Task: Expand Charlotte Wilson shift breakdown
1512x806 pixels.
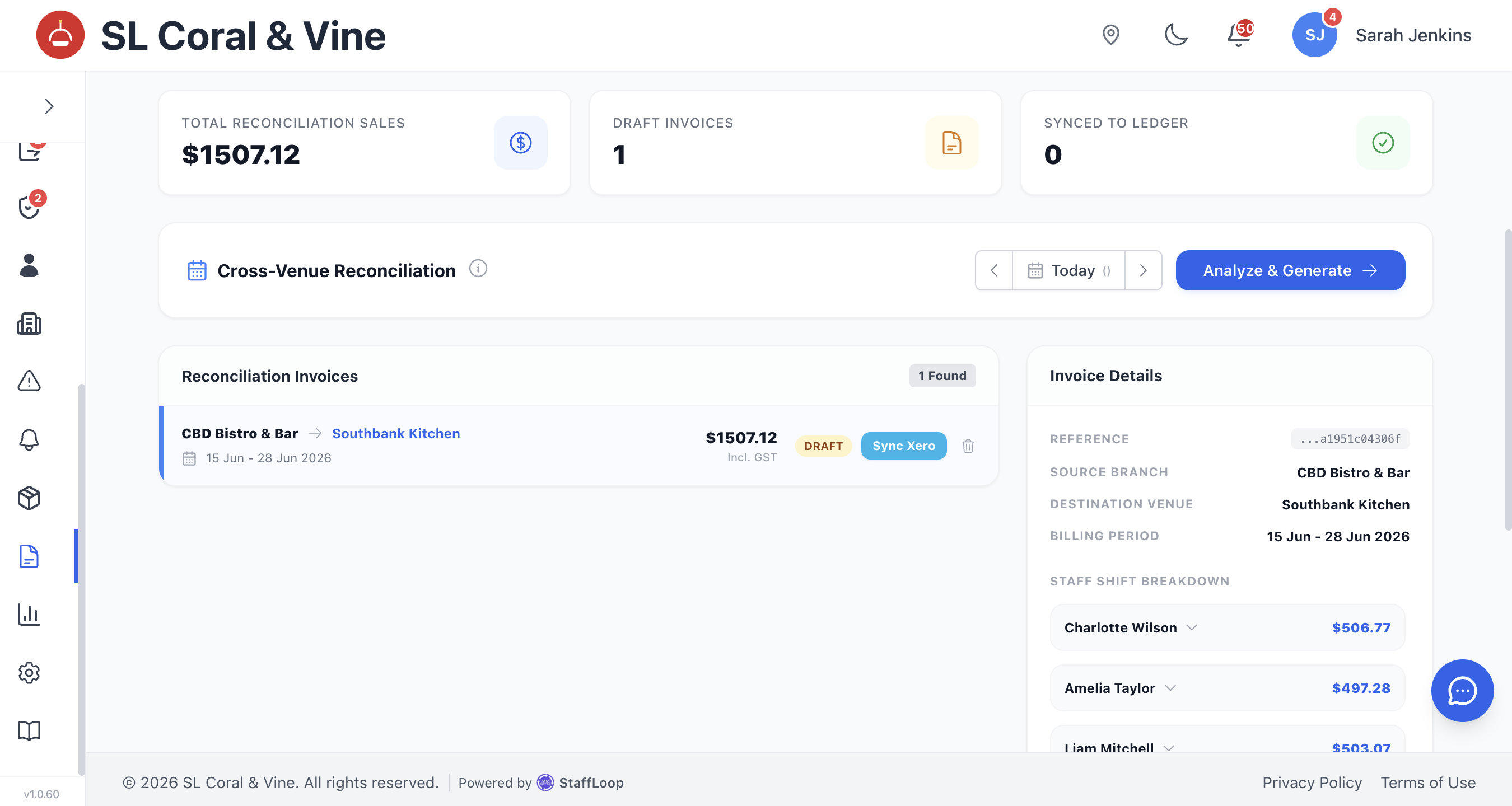Action: point(1228,627)
